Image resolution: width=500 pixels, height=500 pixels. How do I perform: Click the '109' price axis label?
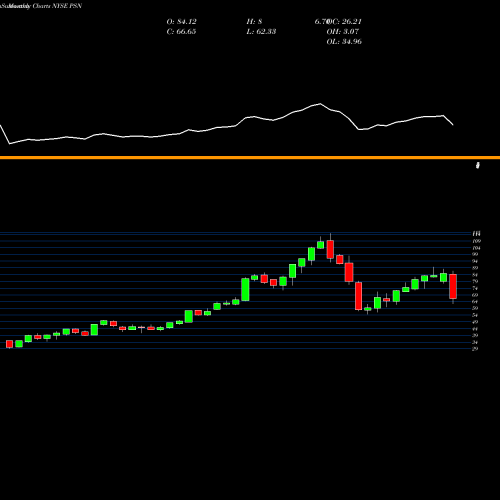[476, 241]
